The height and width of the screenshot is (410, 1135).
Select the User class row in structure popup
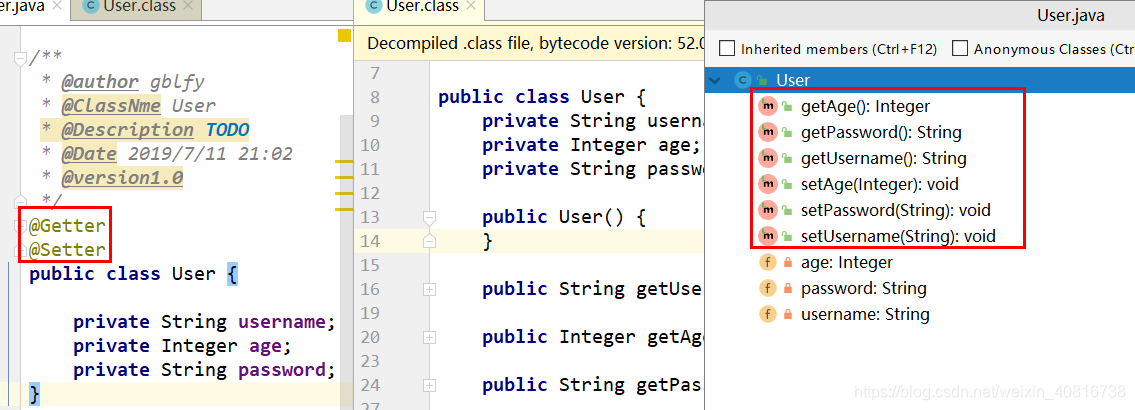919,80
